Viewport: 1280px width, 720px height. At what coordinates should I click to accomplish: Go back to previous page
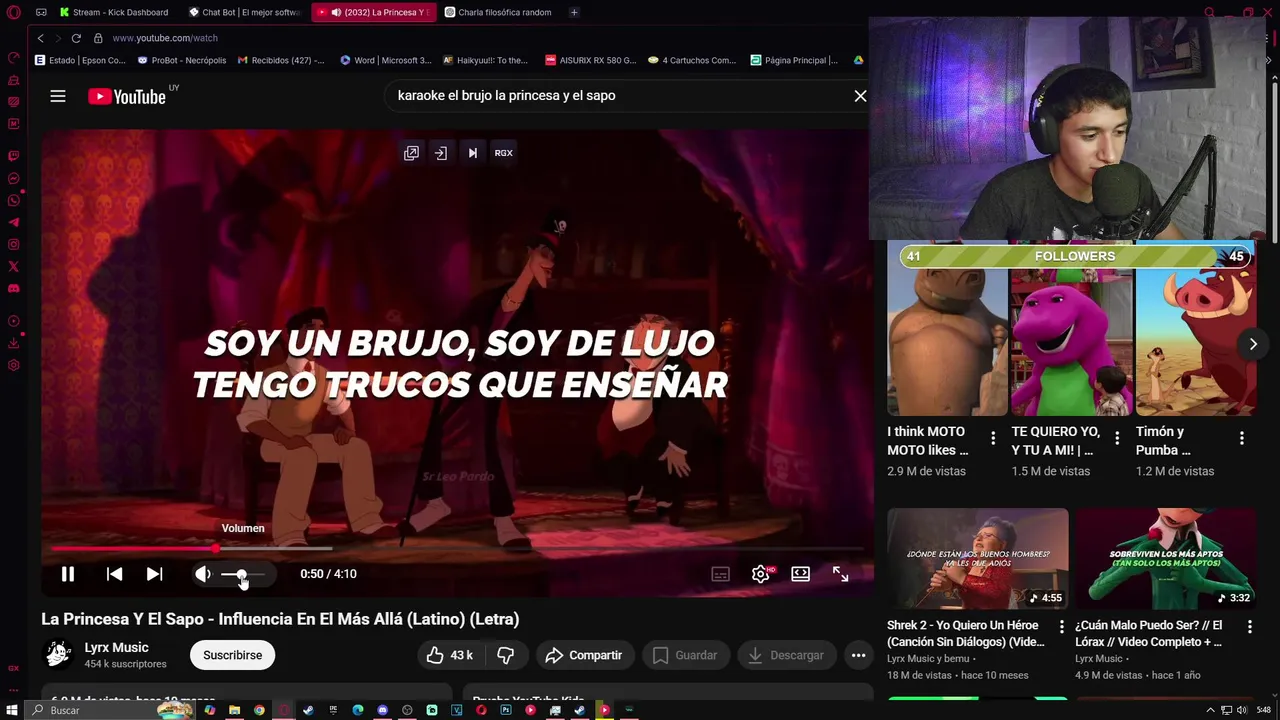click(40, 38)
